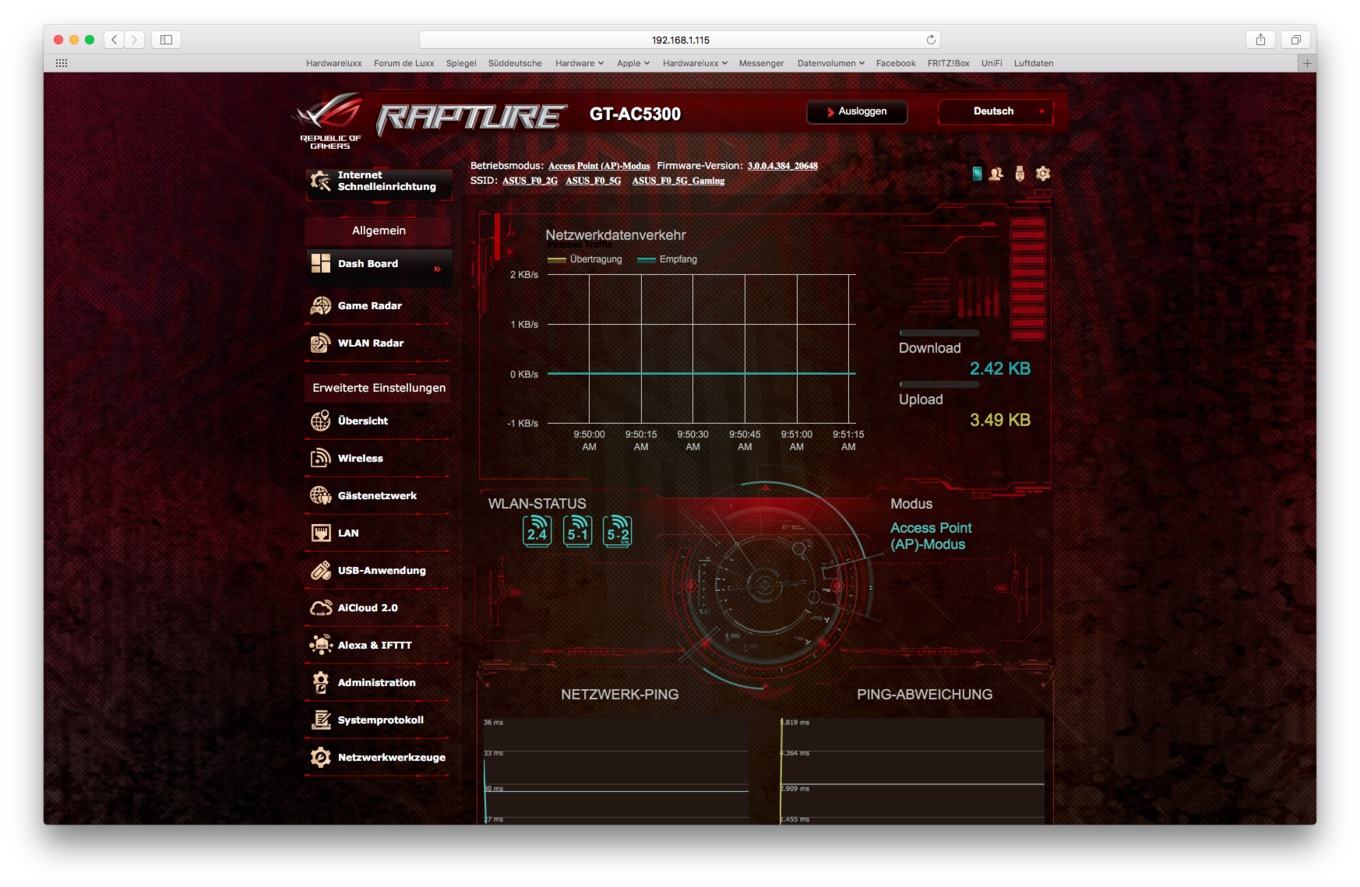The width and height of the screenshot is (1360, 887).
Task: Open the Favorites grid icon
Action: [61, 63]
